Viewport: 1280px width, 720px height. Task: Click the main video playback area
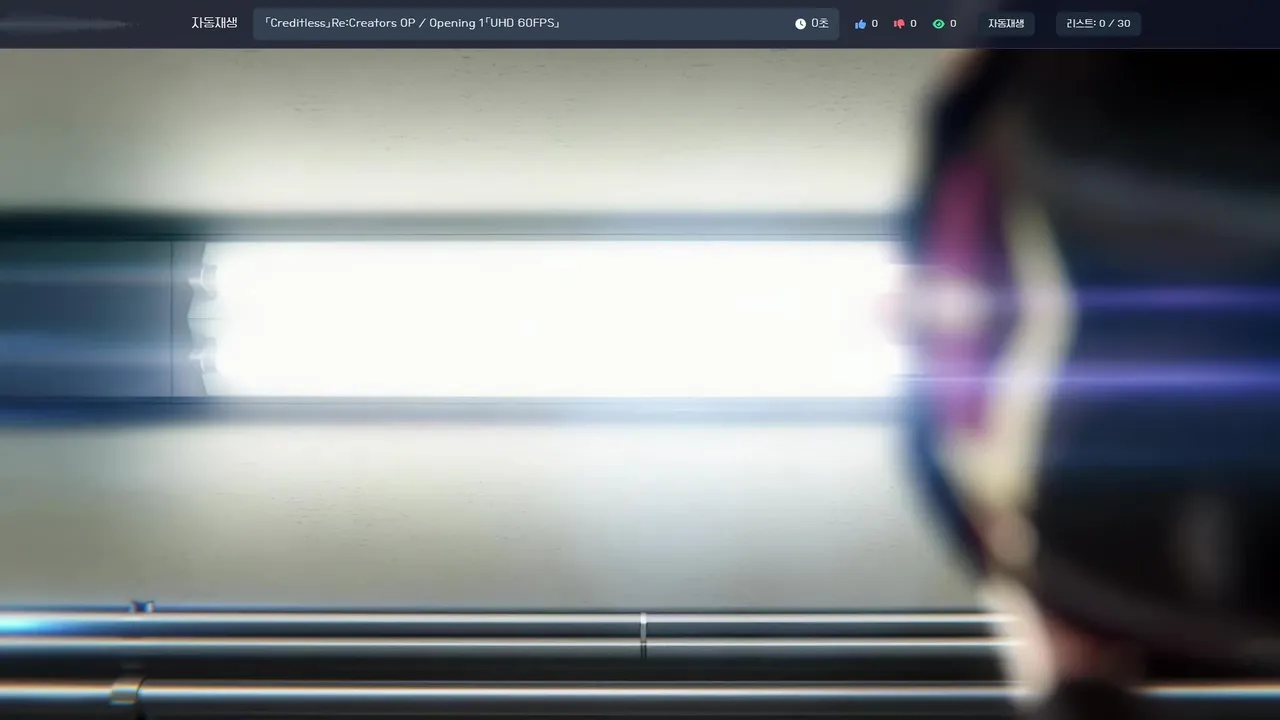(x=640, y=384)
